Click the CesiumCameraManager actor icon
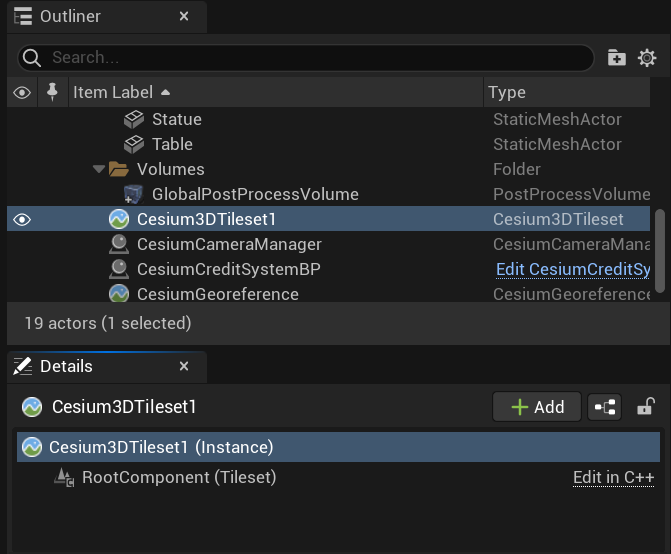 (x=119, y=244)
